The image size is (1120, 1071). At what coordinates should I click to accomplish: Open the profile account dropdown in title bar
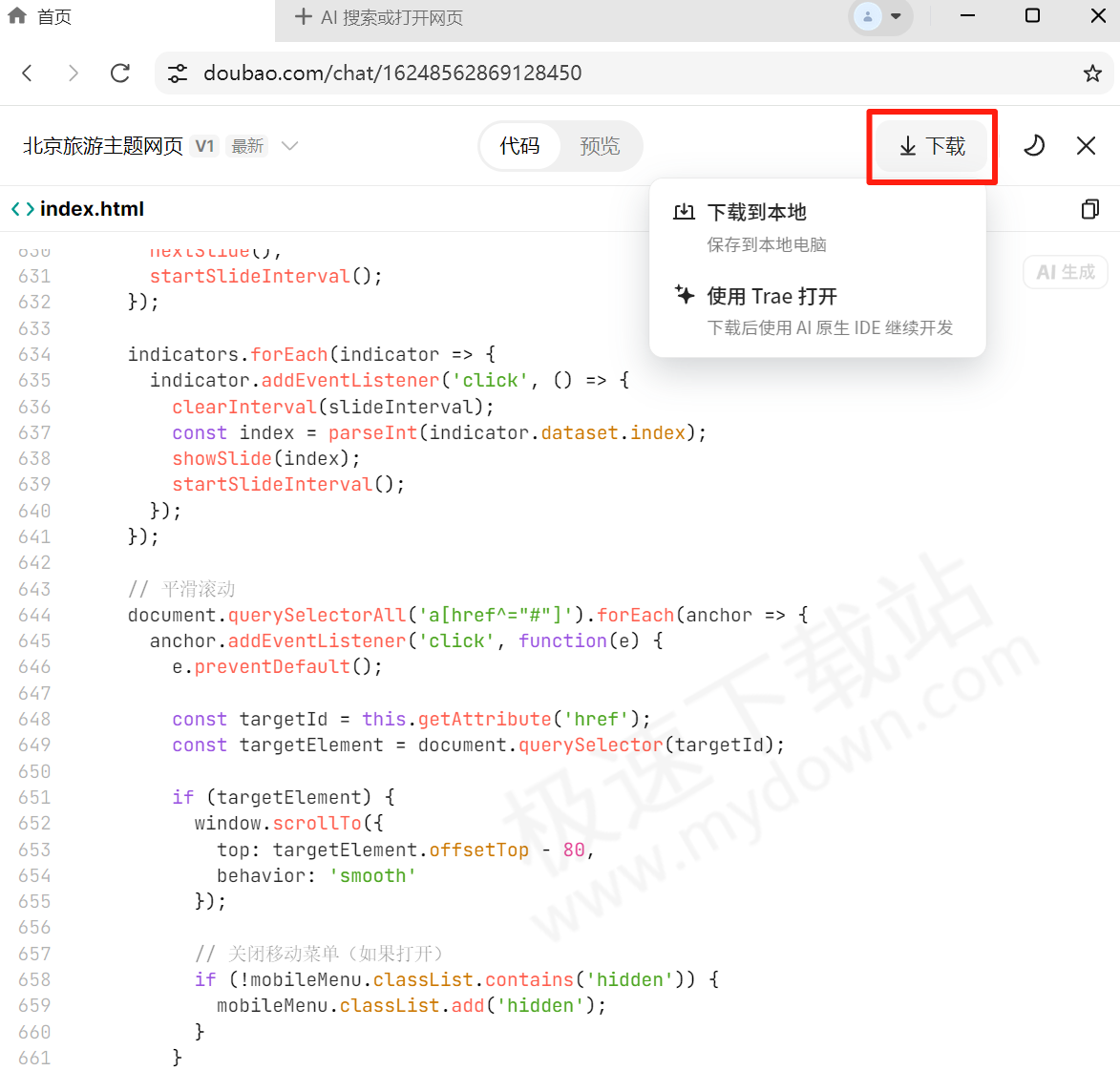[879, 17]
